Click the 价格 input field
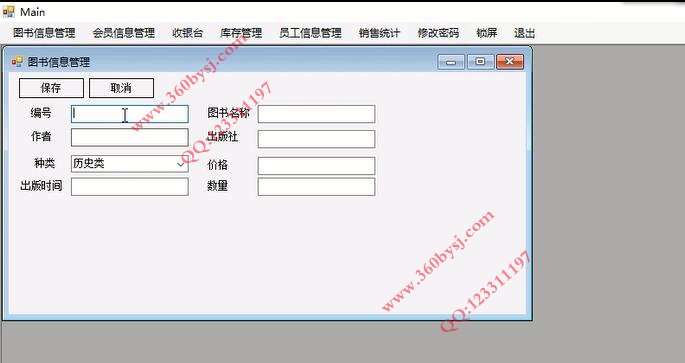This screenshot has width=685, height=363. [316, 166]
